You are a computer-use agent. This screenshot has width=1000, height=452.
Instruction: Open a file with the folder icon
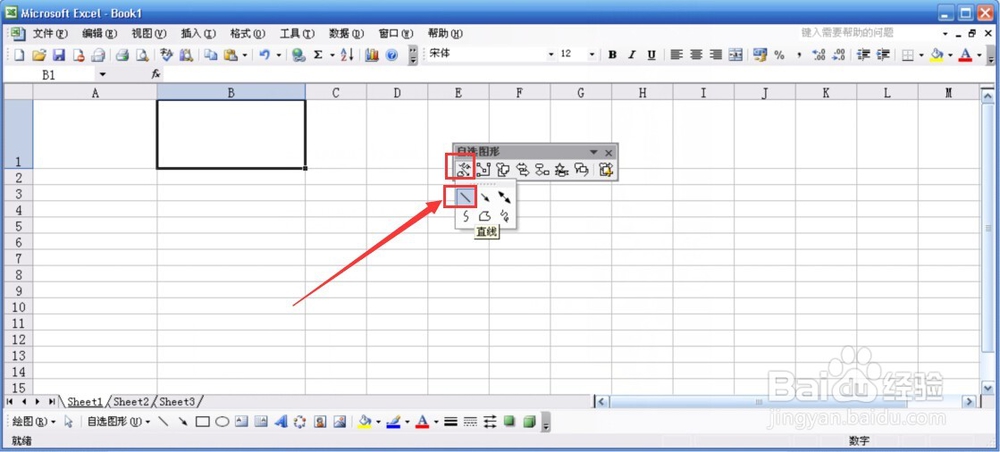pyautogui.click(x=39, y=55)
